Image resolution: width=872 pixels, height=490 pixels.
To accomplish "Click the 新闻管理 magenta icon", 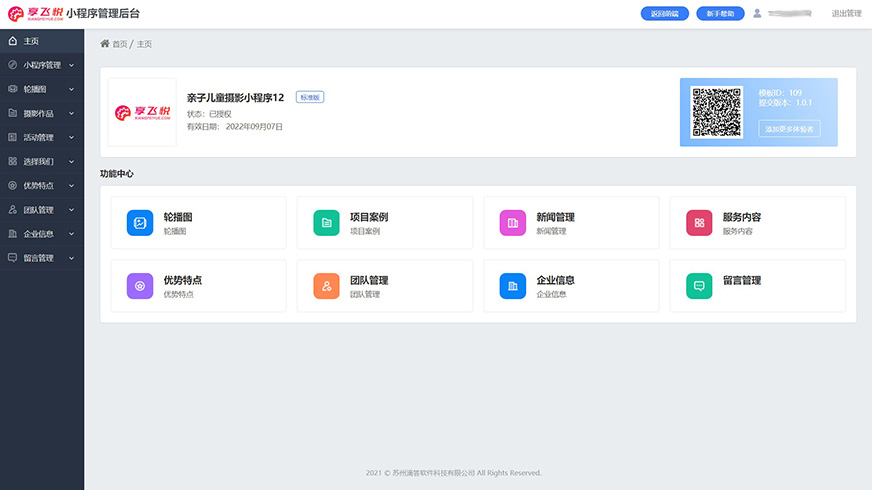I will point(513,223).
